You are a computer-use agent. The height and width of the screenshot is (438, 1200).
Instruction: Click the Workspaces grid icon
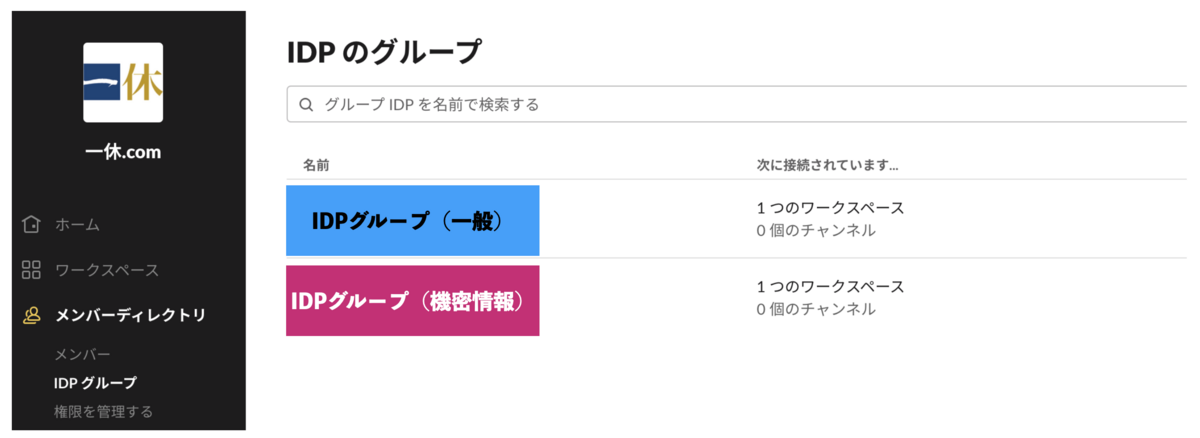(31, 270)
